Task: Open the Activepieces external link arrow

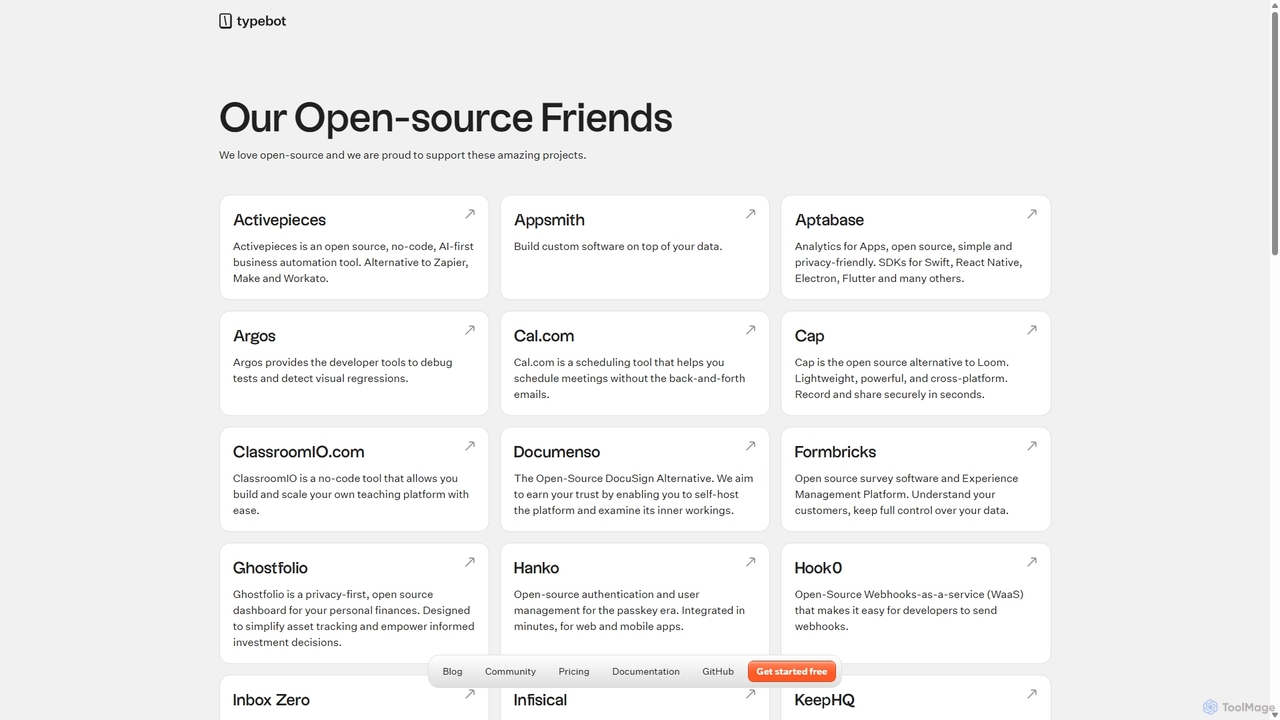Action: 470,214
